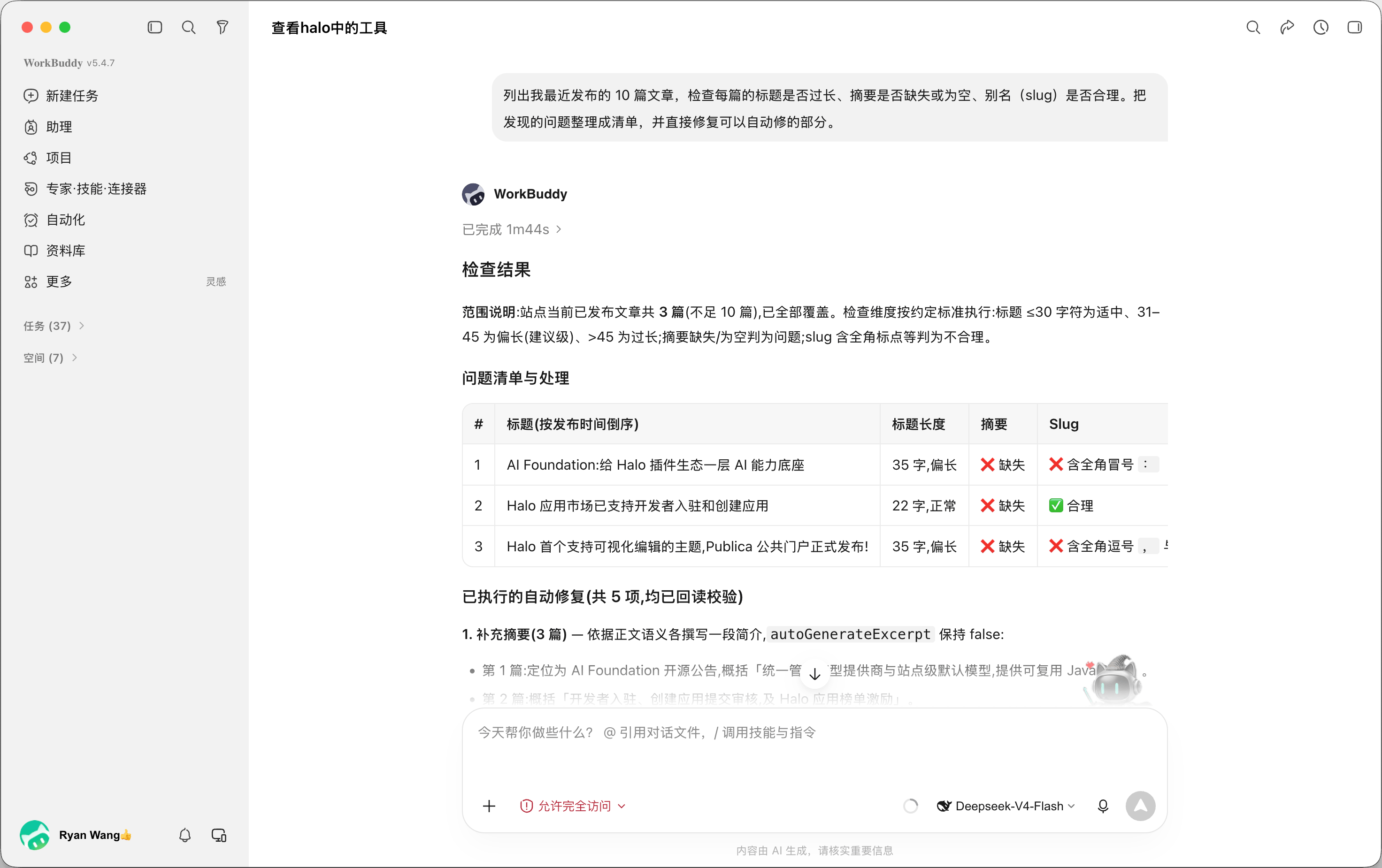Screen dimensions: 1382x868
Task: Open Deepseek-V4-Flash model selector
Action: pyautogui.click(x=1006, y=806)
